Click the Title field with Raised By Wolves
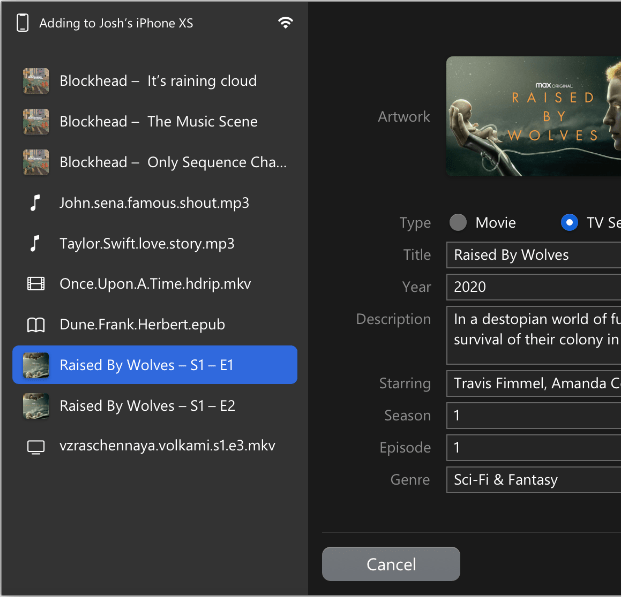The height and width of the screenshot is (597, 622). [x=534, y=255]
